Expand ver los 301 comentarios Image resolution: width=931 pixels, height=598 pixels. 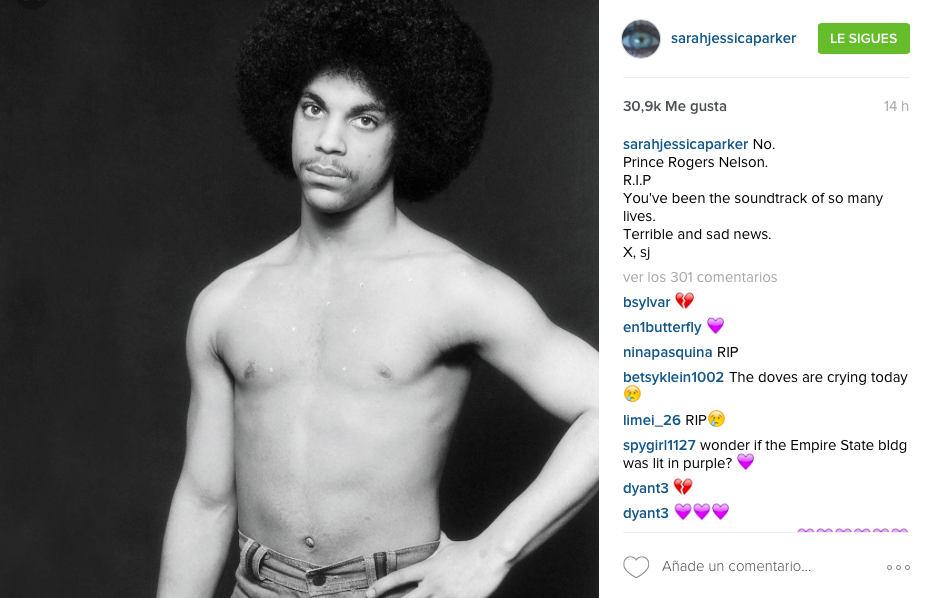(700, 277)
